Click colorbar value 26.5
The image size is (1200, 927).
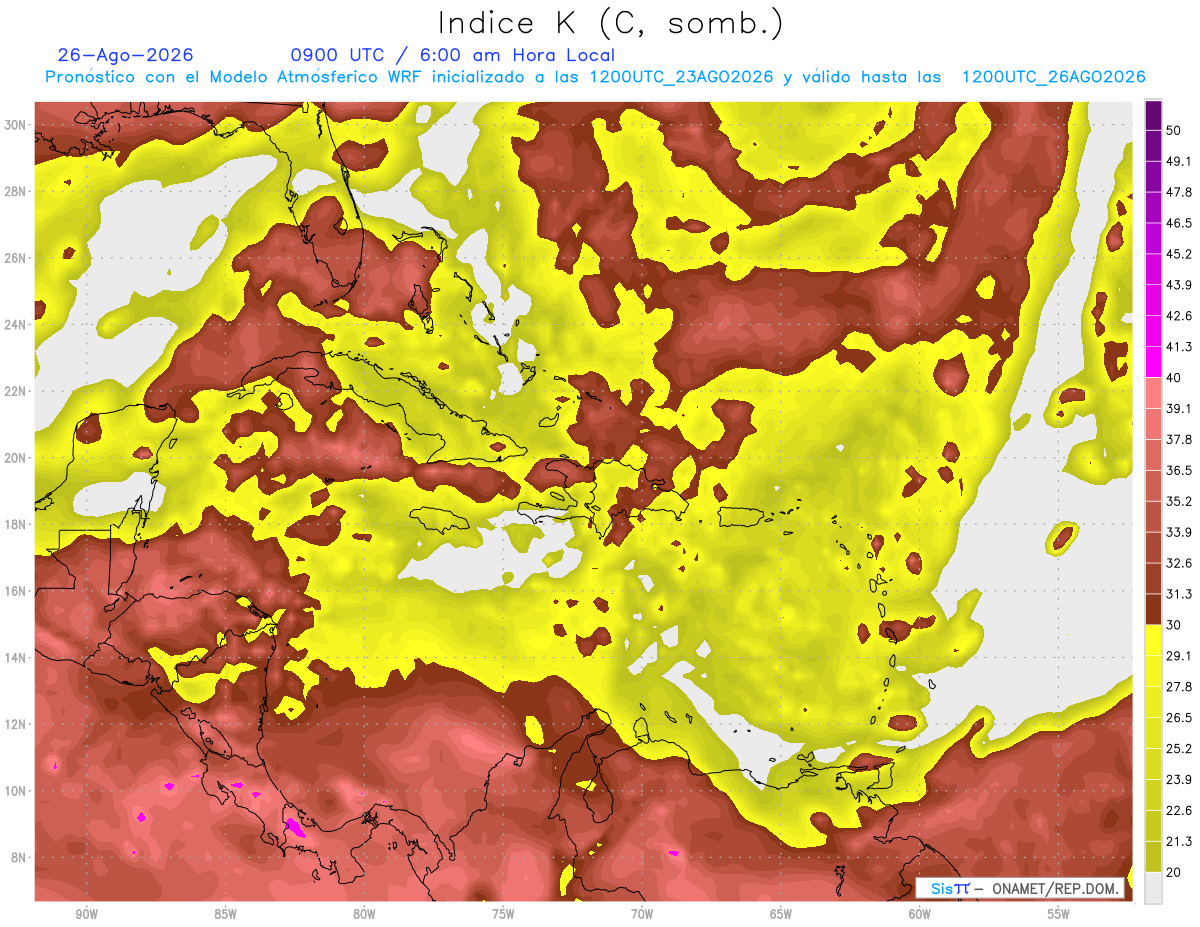click(1178, 718)
